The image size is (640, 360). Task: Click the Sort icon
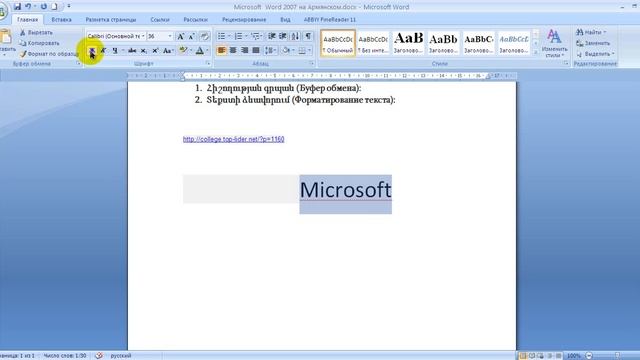pos(295,36)
